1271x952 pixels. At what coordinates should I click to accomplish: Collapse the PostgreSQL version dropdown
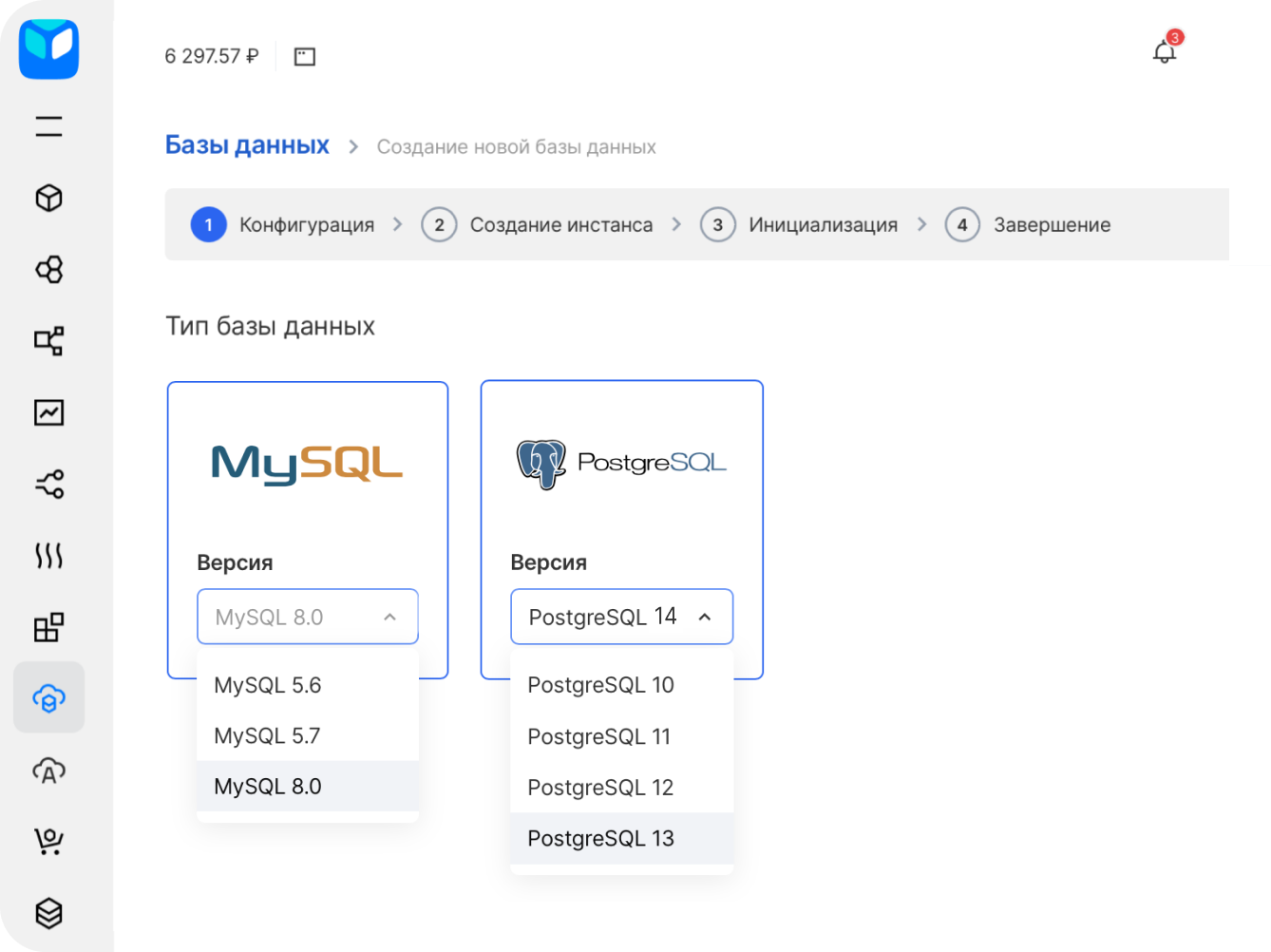pos(704,617)
